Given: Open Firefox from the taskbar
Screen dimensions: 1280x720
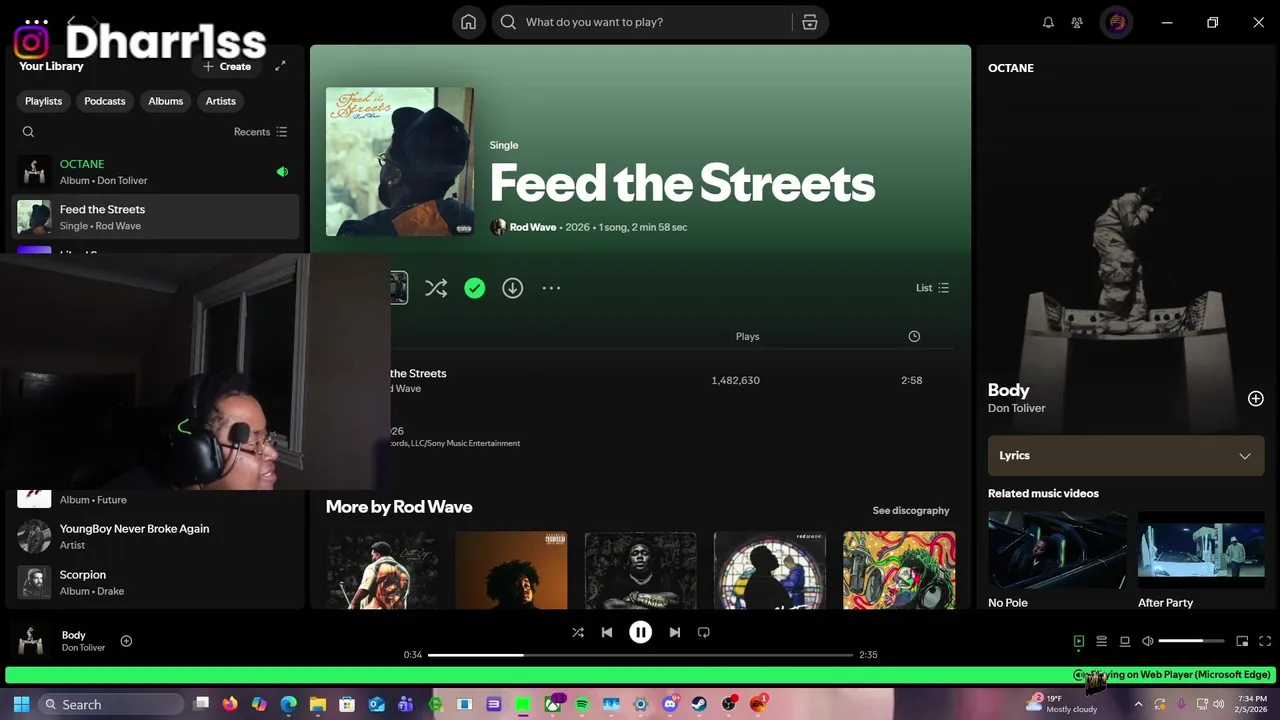Looking at the screenshot, I should (230, 704).
